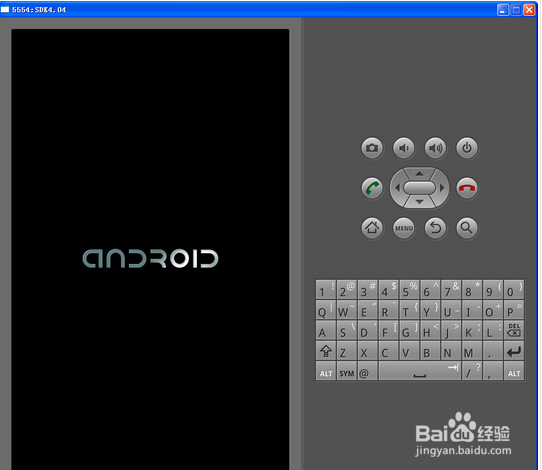542x470 pixels.
Task: Click the C key
Action: pos(389,350)
